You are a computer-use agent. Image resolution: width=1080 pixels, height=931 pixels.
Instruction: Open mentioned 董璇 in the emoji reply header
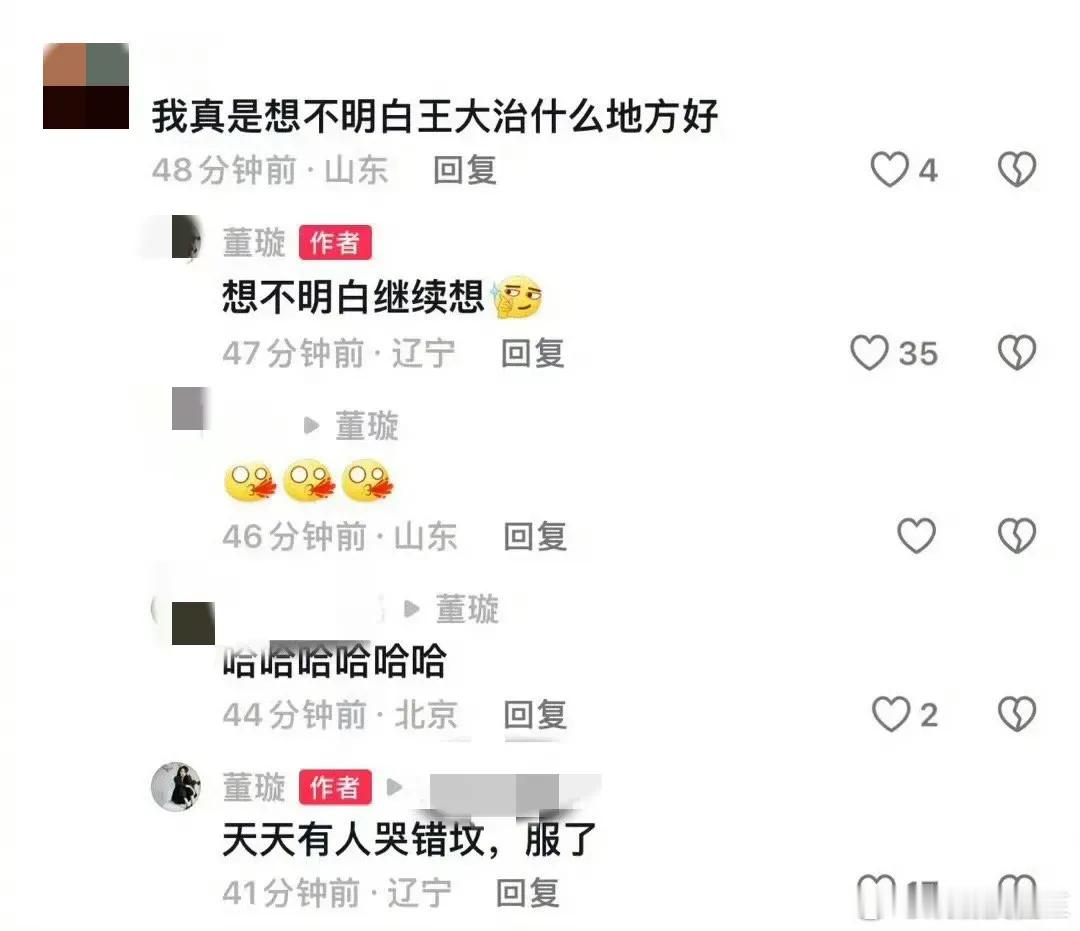coord(367,426)
